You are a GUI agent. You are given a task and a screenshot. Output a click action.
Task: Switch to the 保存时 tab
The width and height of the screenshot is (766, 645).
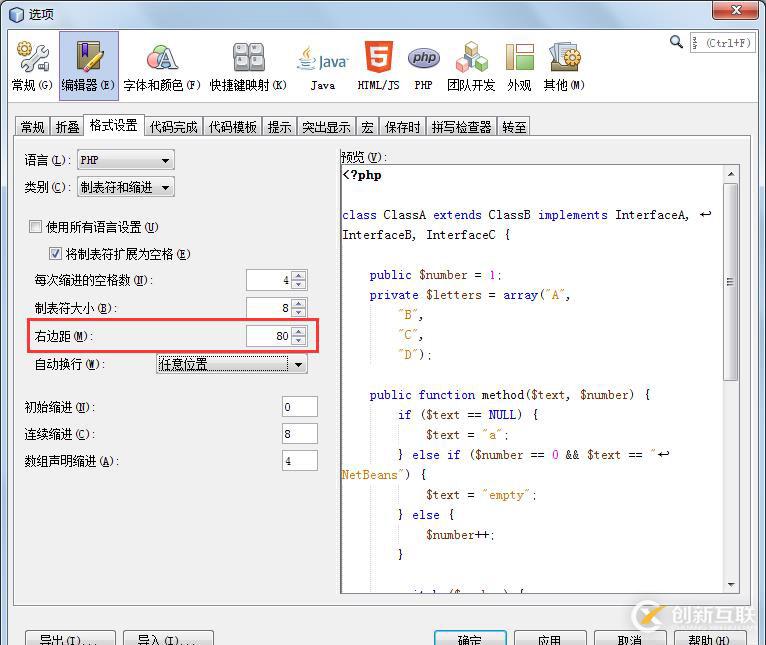[403, 128]
